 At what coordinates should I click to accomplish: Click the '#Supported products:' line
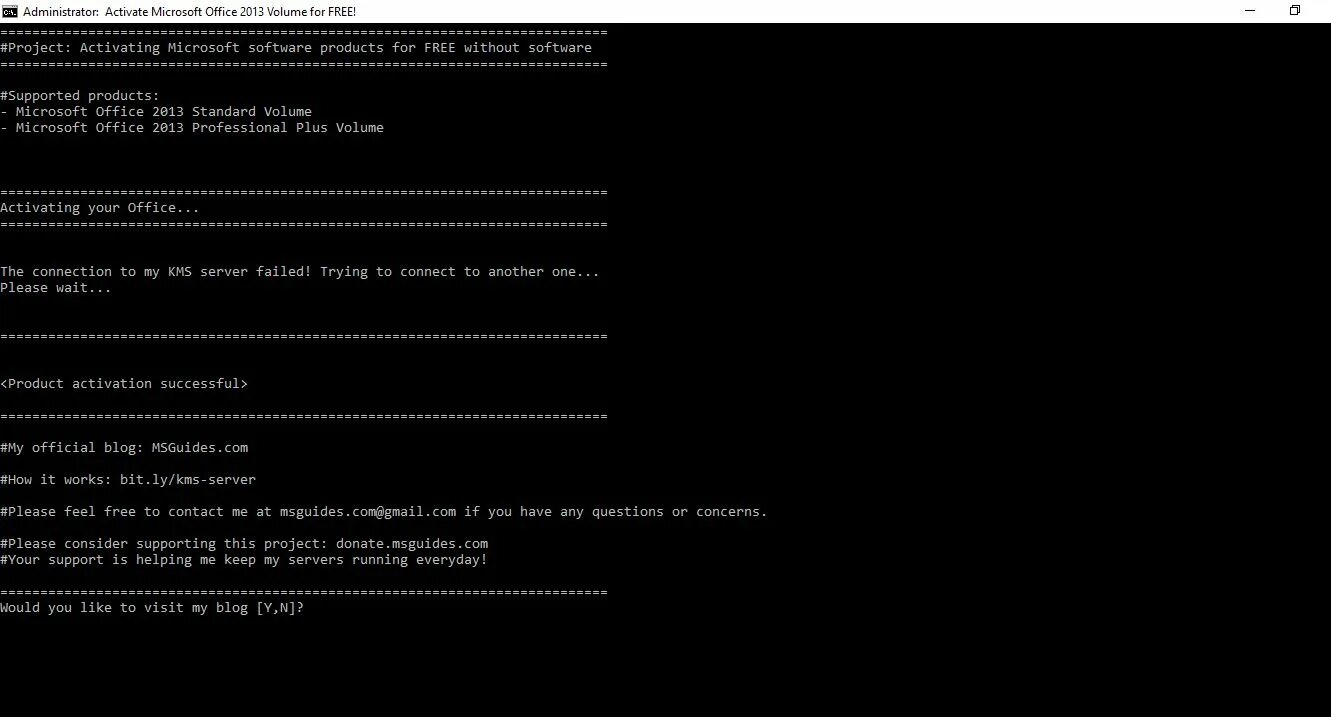coord(80,96)
